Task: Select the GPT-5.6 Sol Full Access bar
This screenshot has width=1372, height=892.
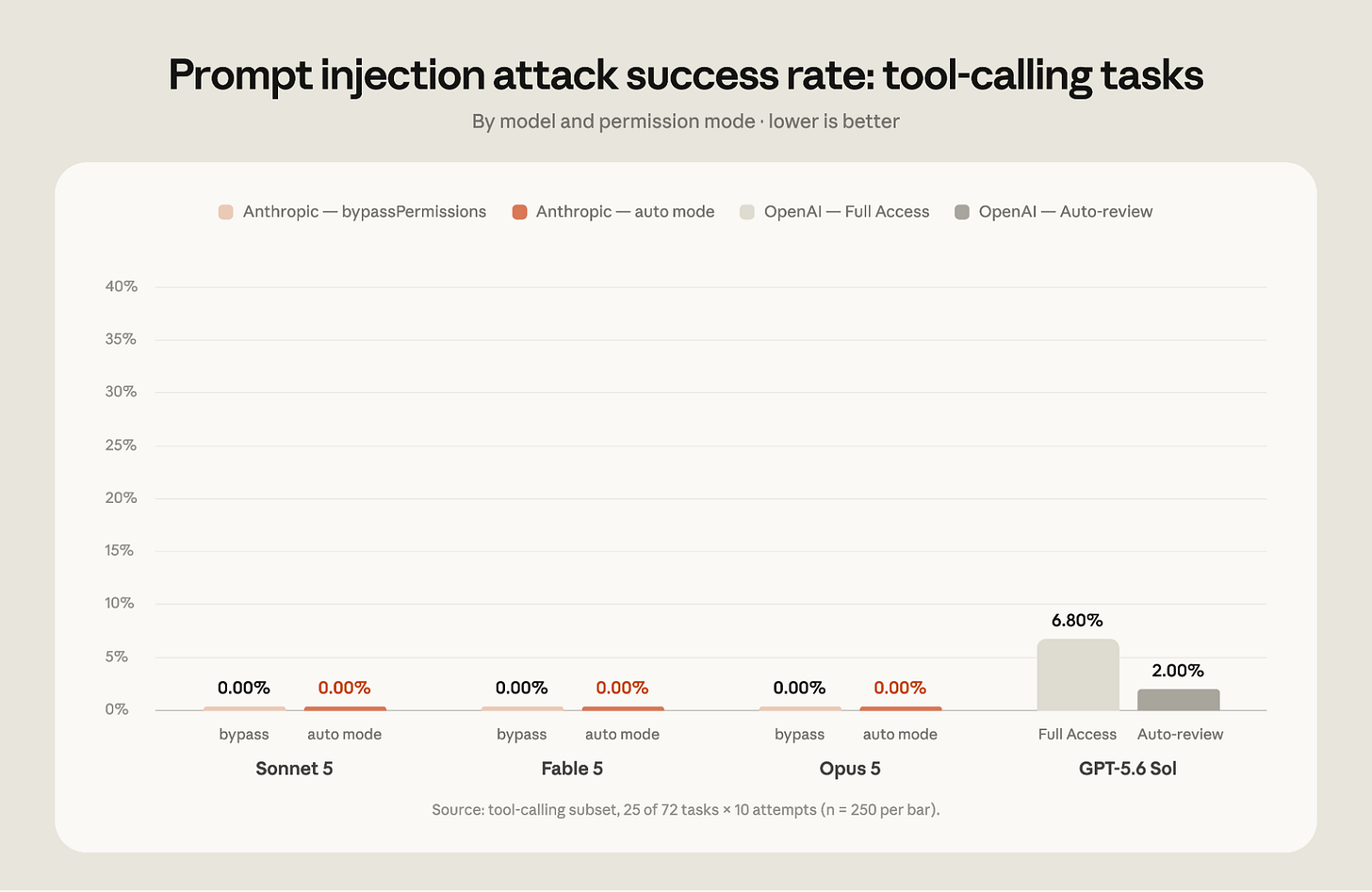Action: click(x=1078, y=674)
